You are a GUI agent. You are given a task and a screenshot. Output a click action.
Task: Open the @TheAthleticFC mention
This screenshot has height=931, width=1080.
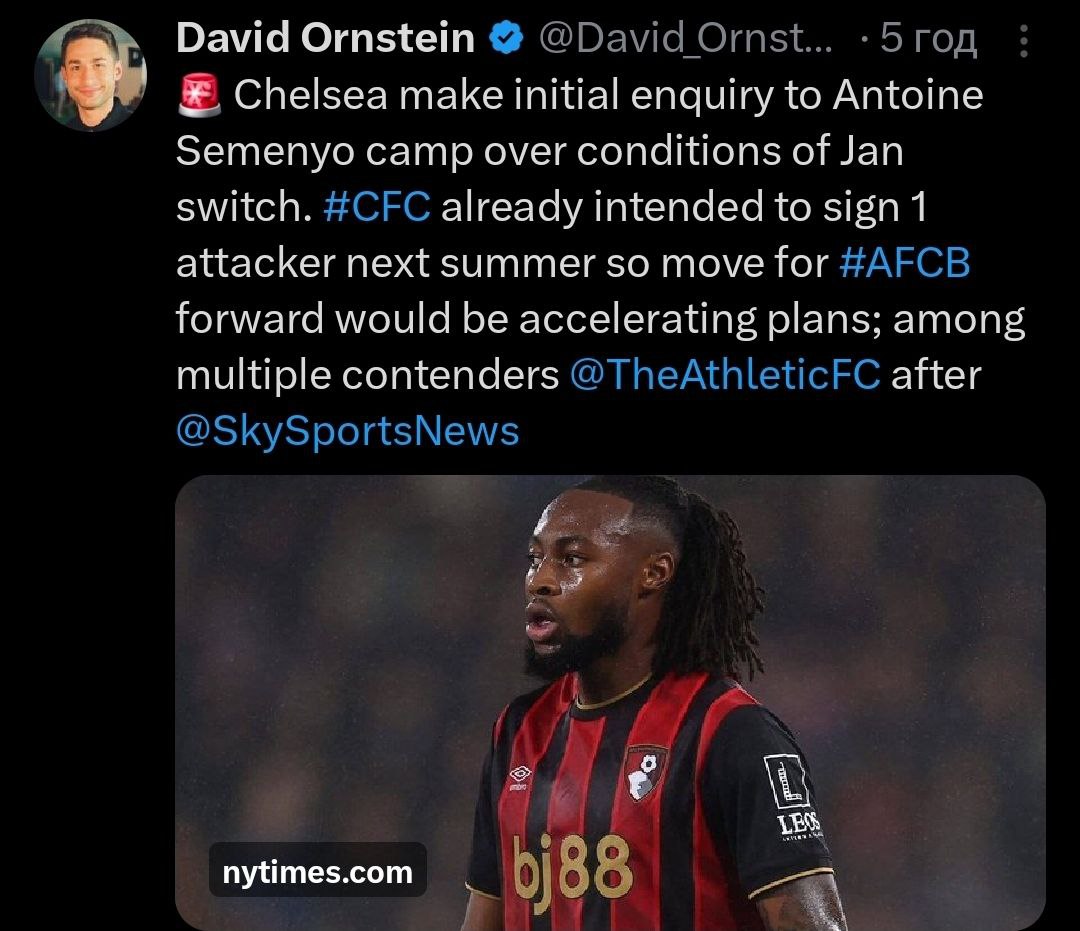pyautogui.click(x=725, y=375)
